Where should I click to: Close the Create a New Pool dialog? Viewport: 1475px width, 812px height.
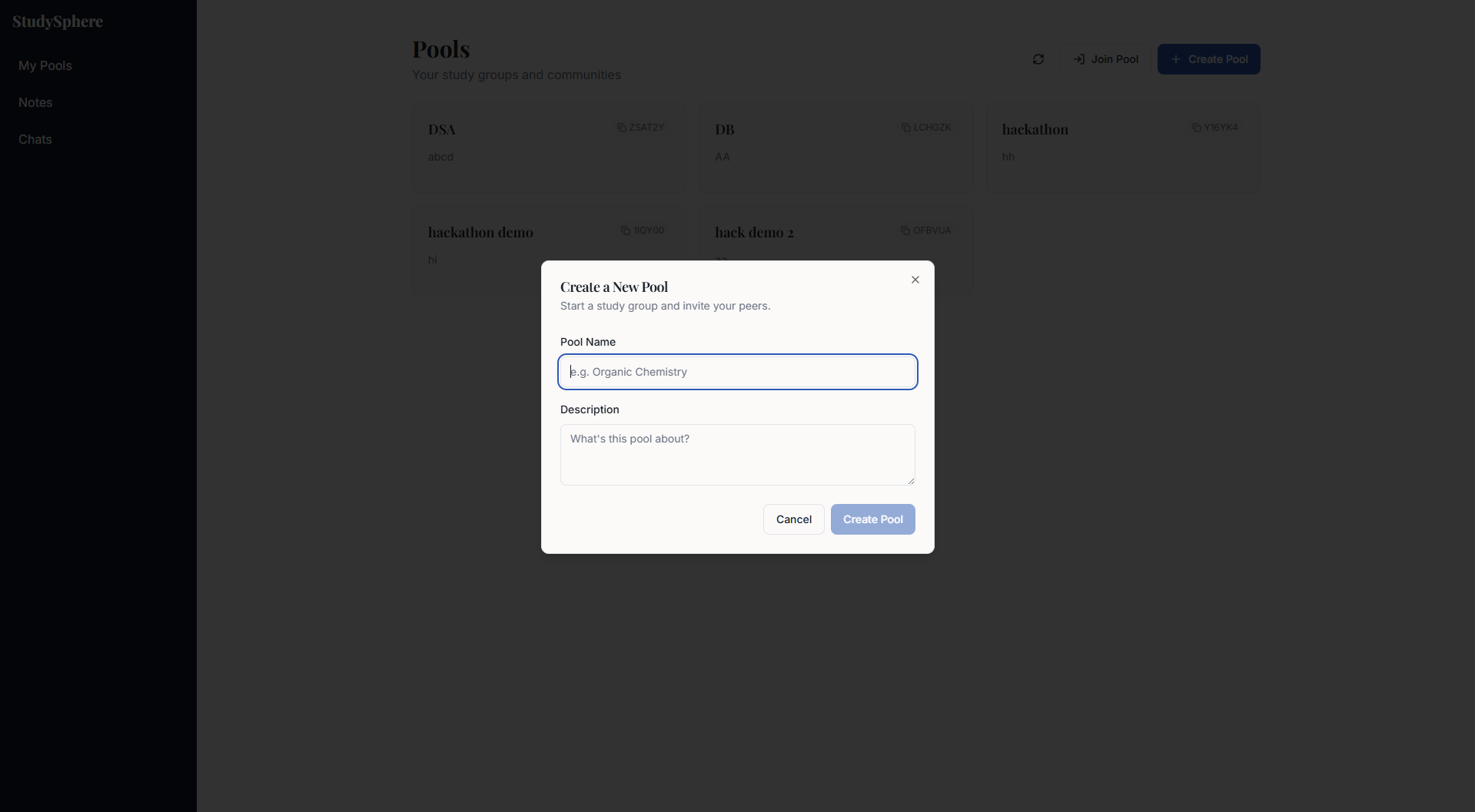pyautogui.click(x=915, y=280)
